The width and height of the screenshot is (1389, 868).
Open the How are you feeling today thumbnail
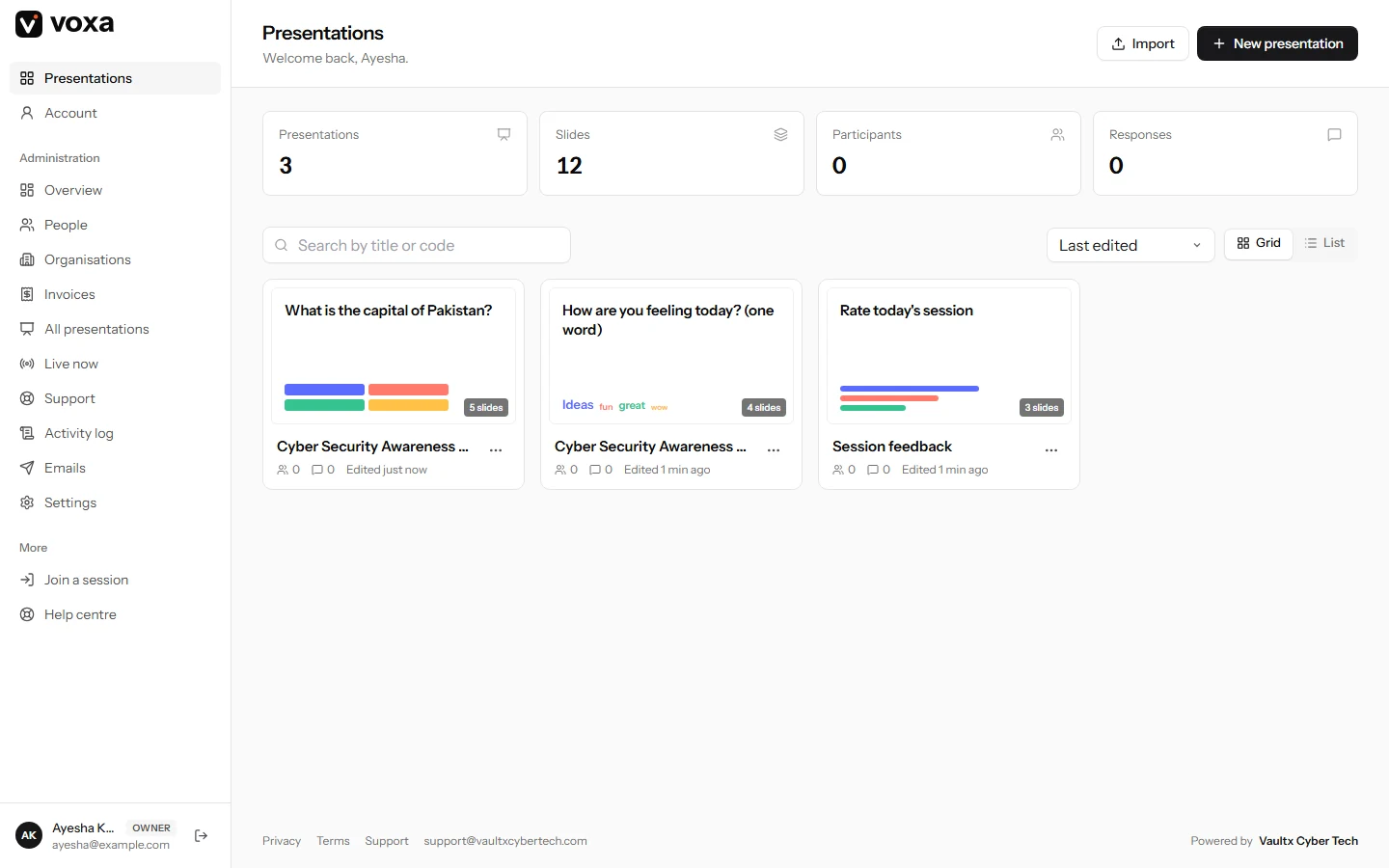(x=671, y=356)
